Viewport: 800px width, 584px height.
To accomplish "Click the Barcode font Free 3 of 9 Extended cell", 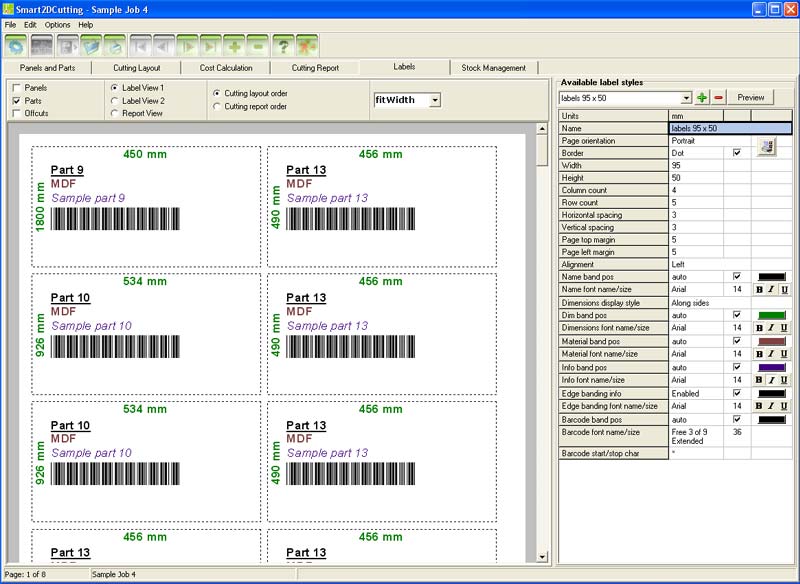I will (696, 437).
